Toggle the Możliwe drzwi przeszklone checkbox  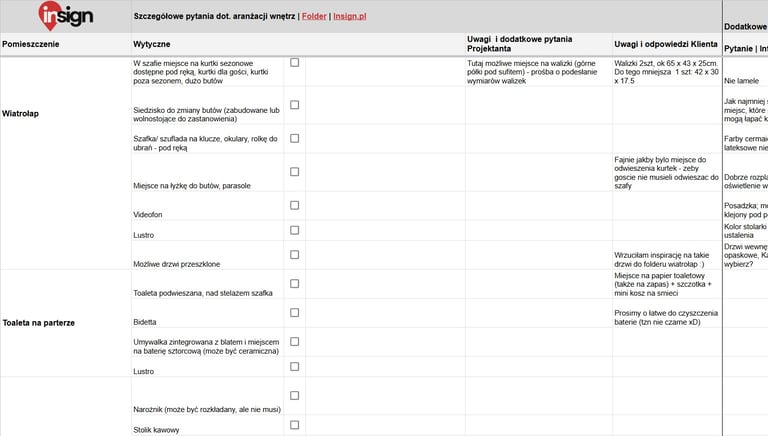tap(295, 255)
